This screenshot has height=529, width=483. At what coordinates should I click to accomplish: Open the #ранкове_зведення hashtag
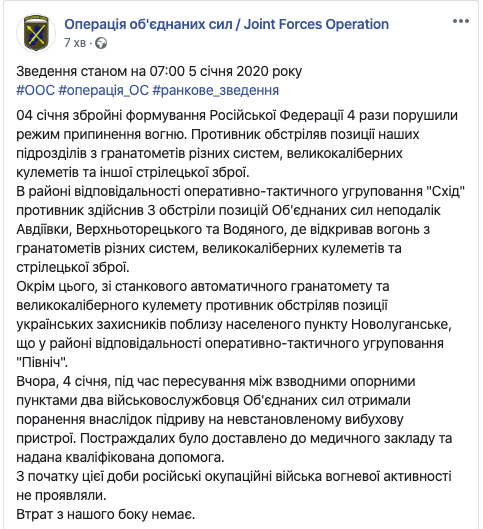click(216, 90)
